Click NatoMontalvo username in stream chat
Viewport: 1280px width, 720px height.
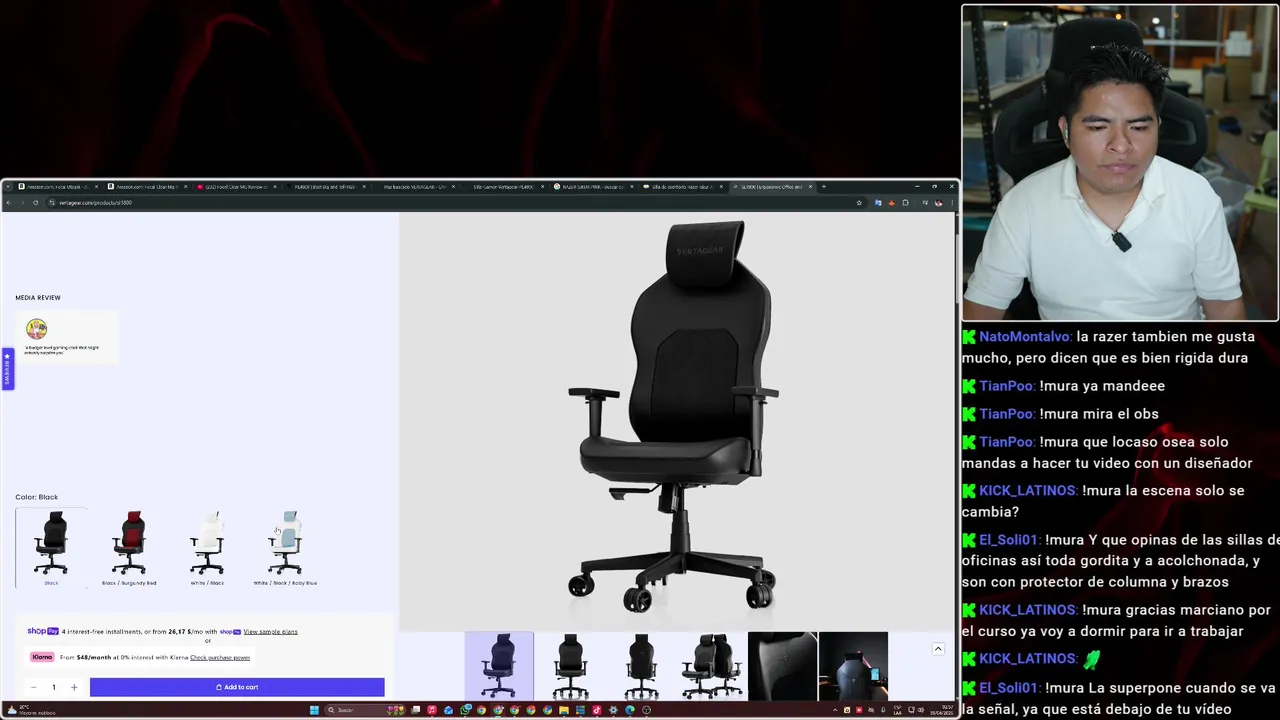tap(1025, 337)
